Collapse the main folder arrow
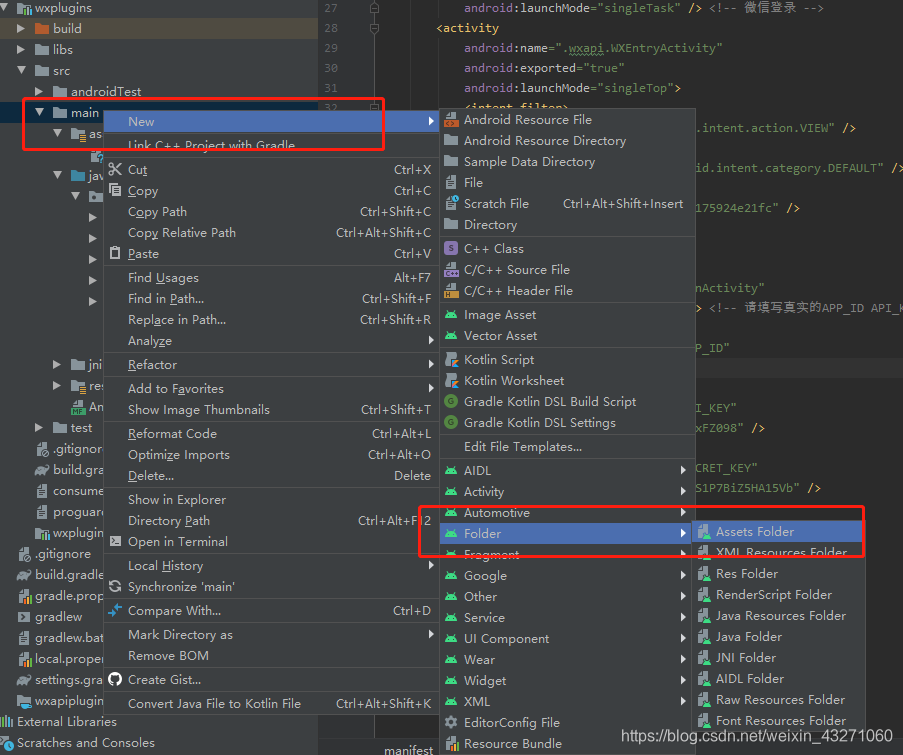 click(x=39, y=112)
